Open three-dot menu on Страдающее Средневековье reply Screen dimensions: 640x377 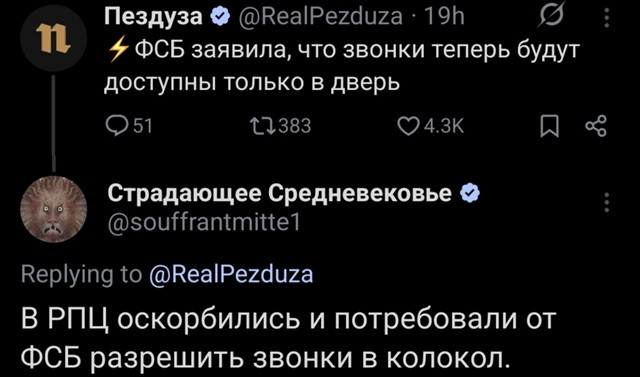(607, 203)
